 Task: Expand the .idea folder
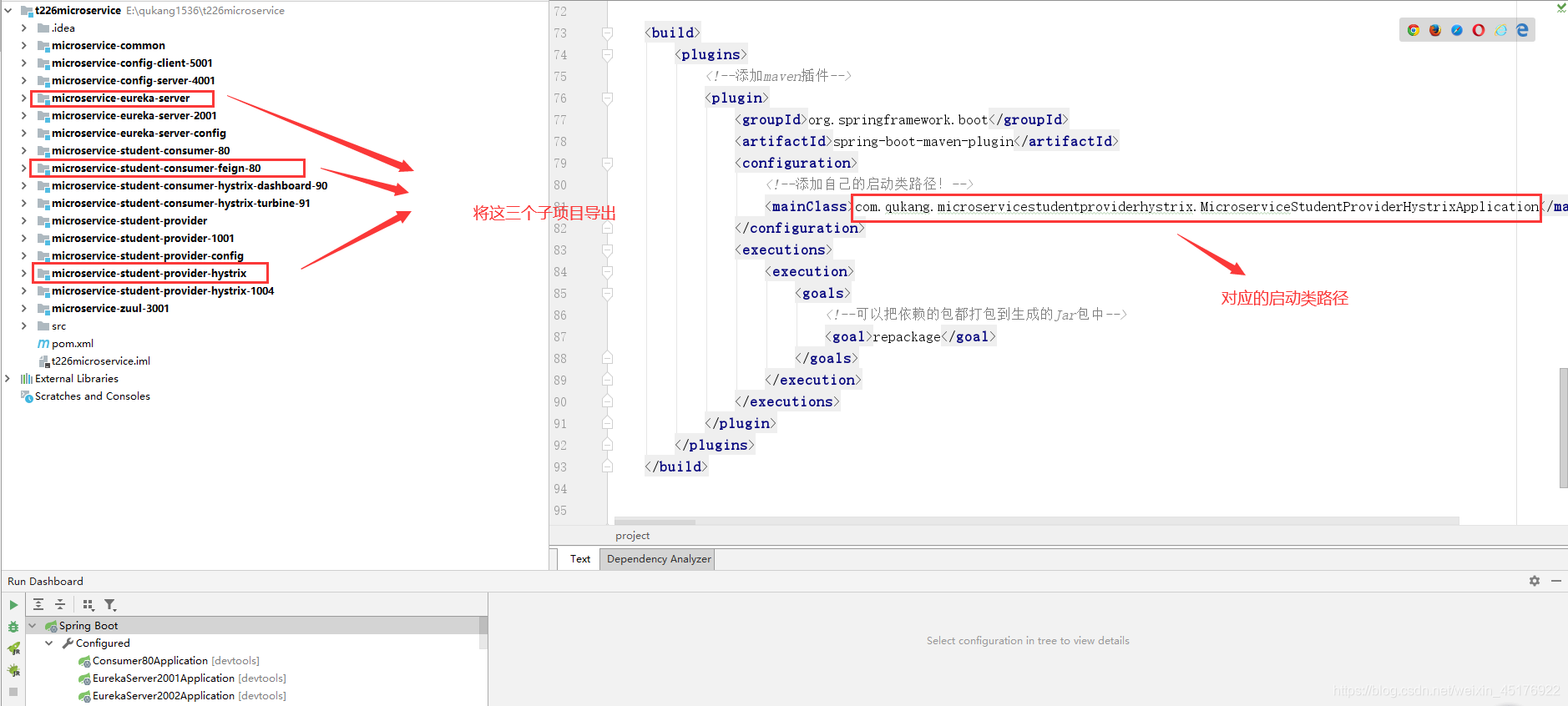(23, 28)
